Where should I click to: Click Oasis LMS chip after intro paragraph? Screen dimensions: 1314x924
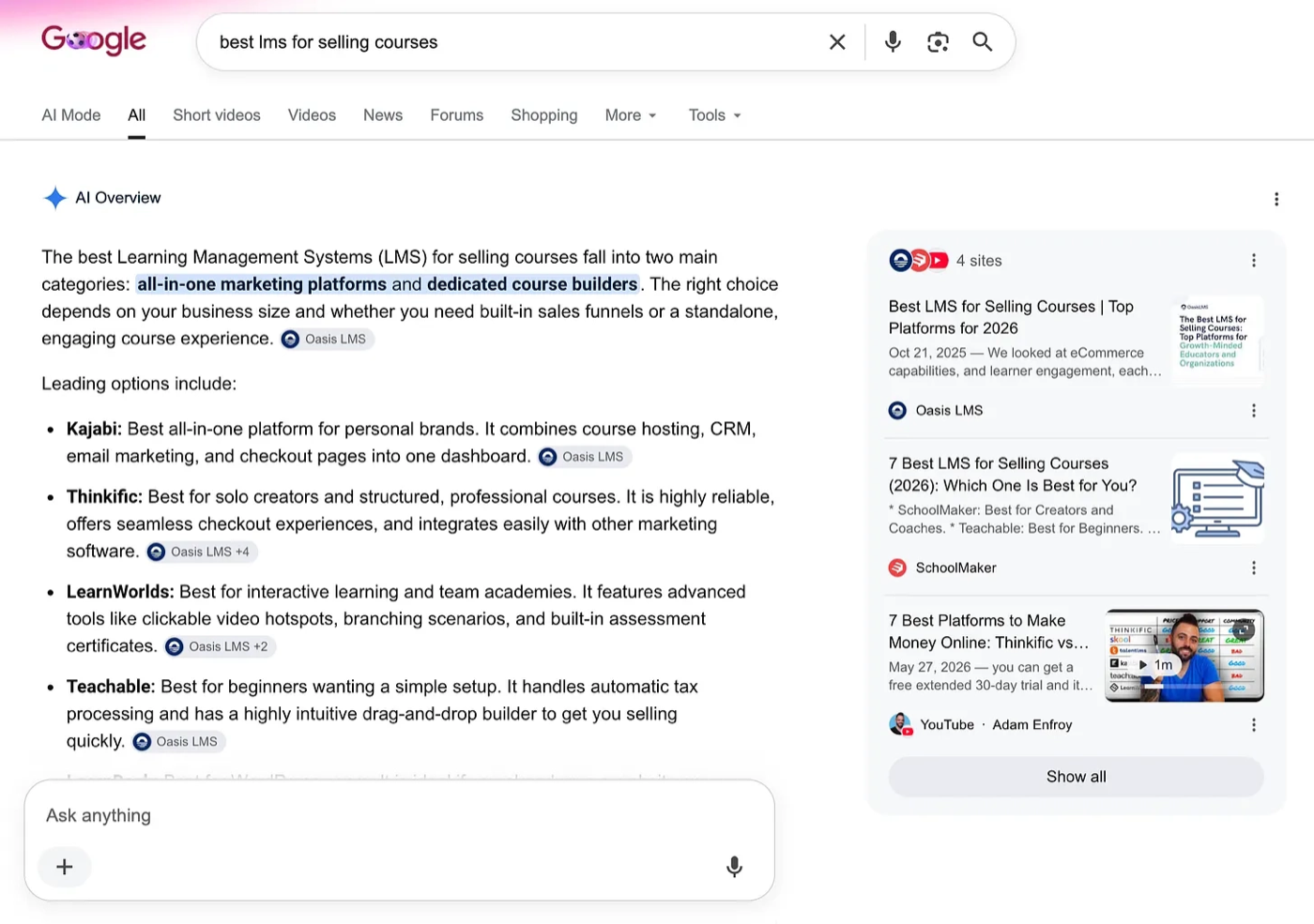click(x=326, y=339)
